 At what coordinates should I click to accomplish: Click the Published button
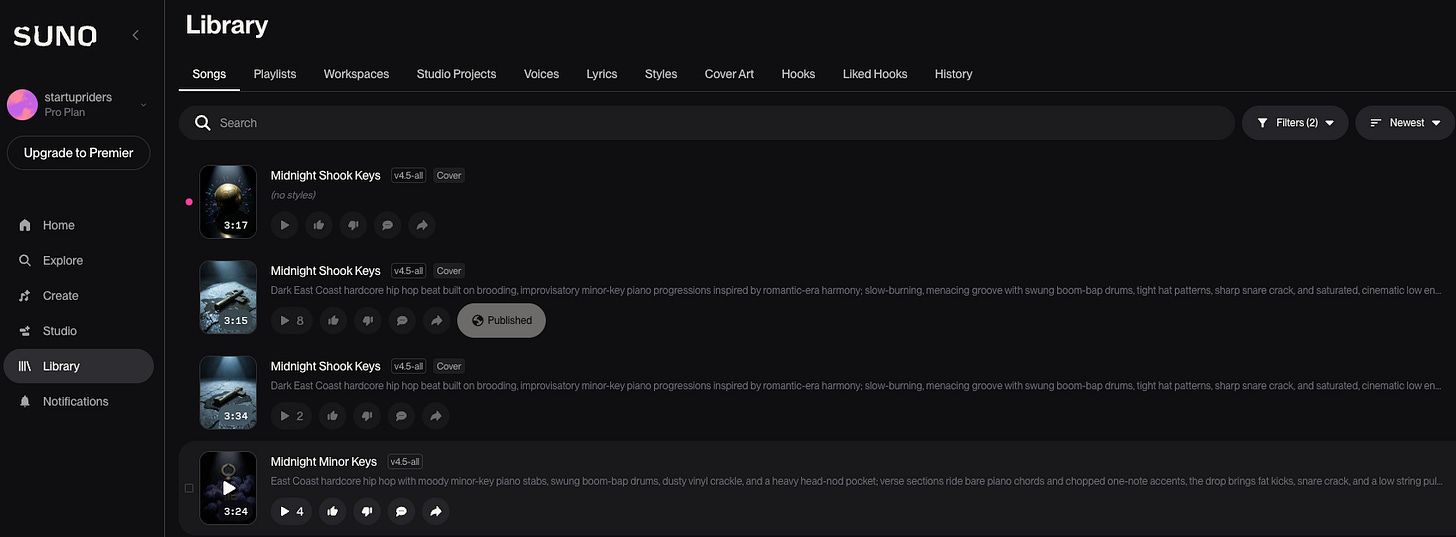click(501, 321)
